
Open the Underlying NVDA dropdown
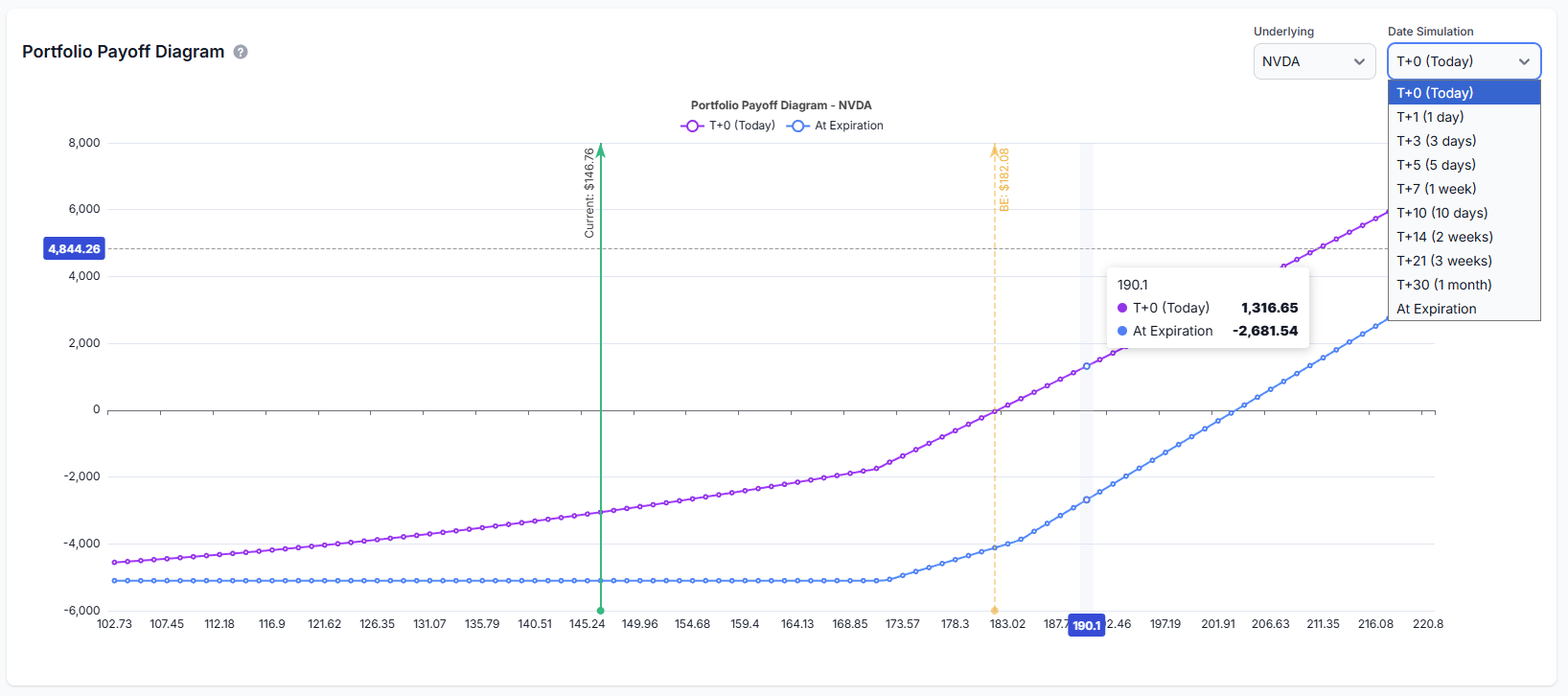point(1313,61)
